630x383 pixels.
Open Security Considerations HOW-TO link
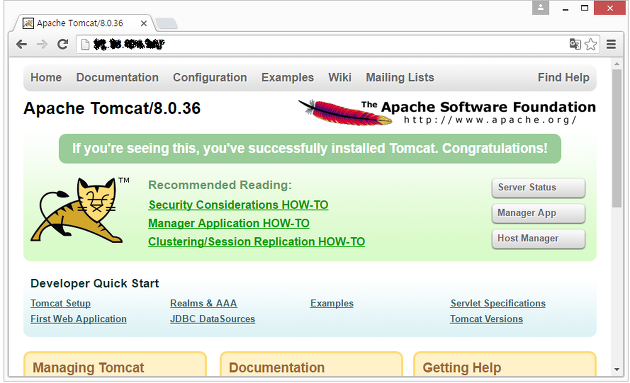pos(238,205)
